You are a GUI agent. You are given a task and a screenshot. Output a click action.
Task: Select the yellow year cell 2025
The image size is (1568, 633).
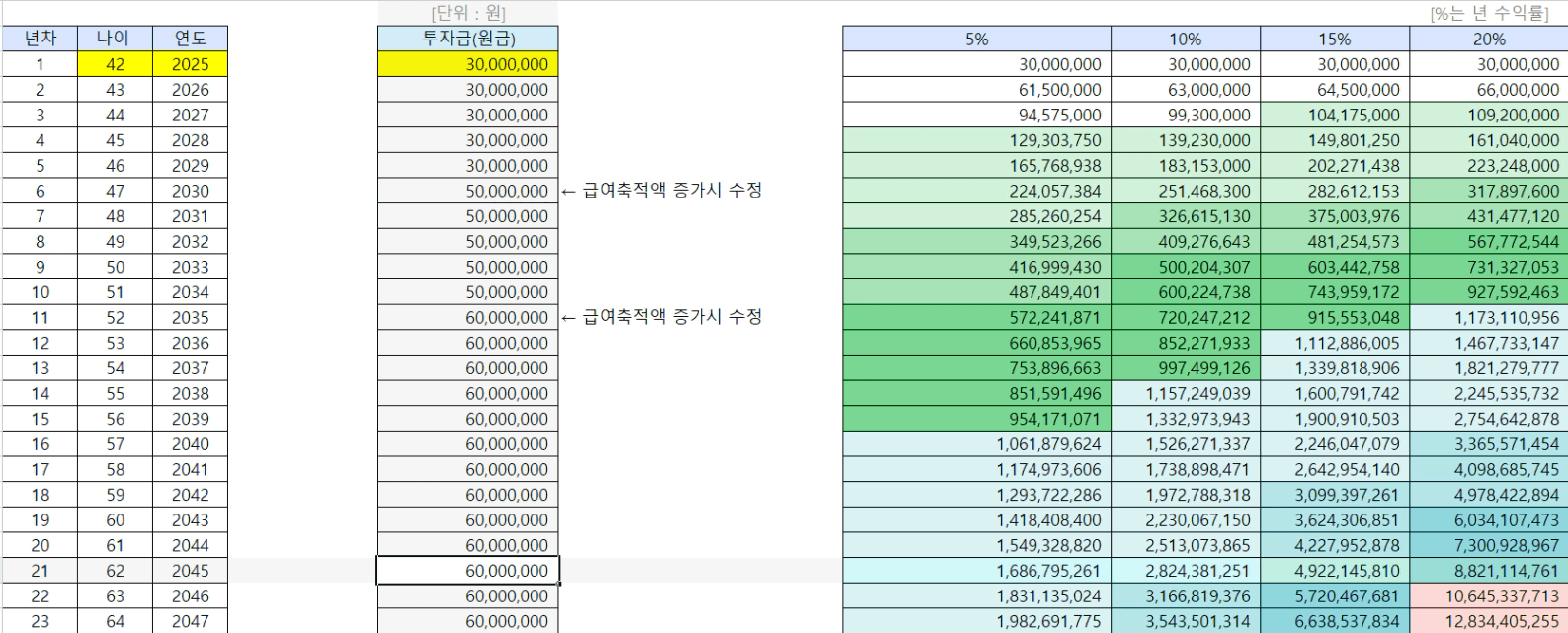pos(190,64)
